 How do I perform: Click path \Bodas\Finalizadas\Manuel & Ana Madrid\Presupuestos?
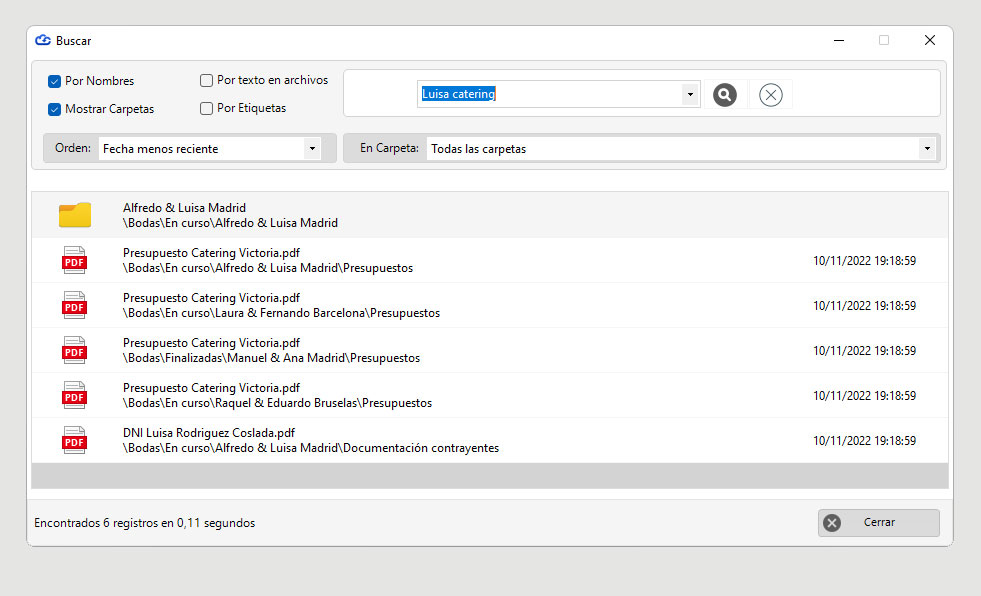click(271, 358)
